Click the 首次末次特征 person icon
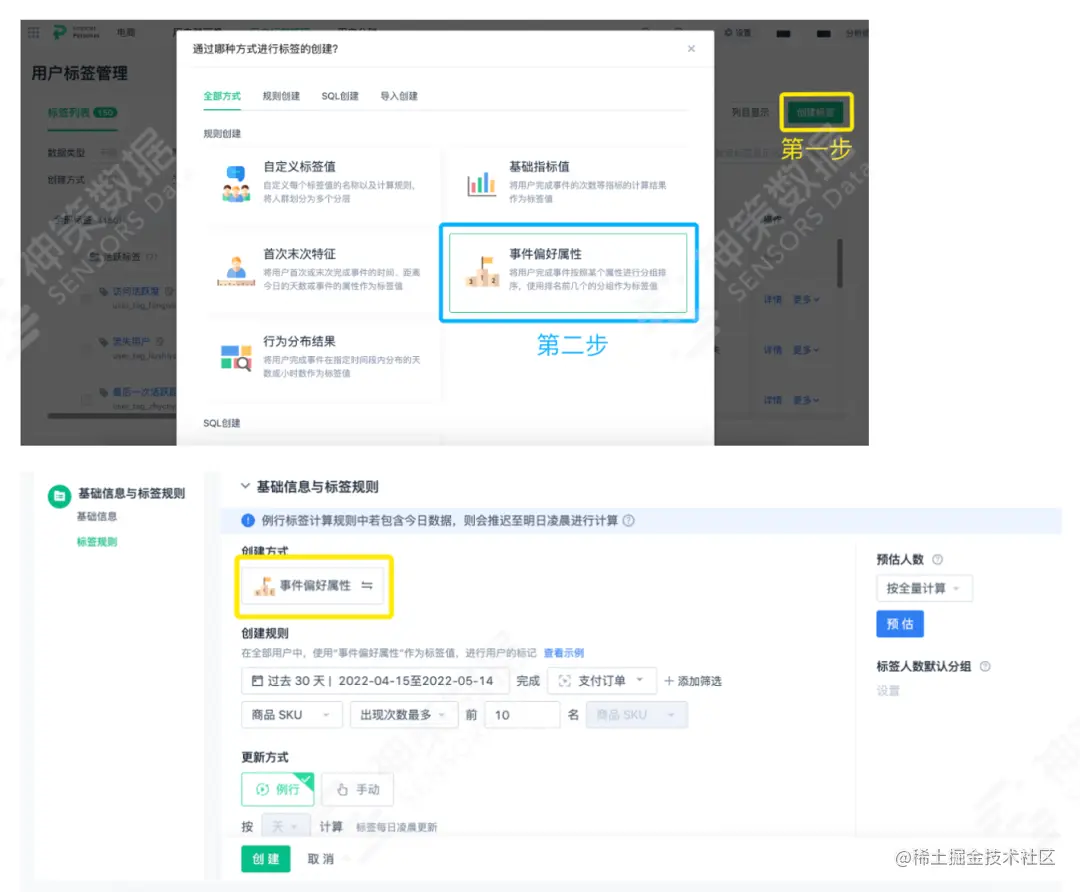Screen dimensions: 1080x892 (x=236, y=271)
